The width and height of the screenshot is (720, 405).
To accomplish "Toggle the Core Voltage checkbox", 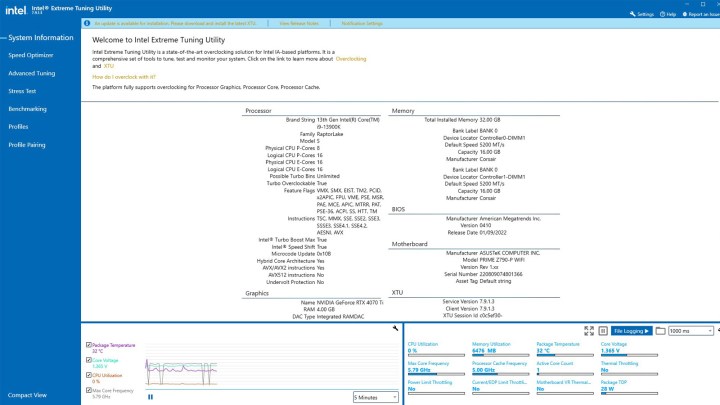I will pos(88,360).
